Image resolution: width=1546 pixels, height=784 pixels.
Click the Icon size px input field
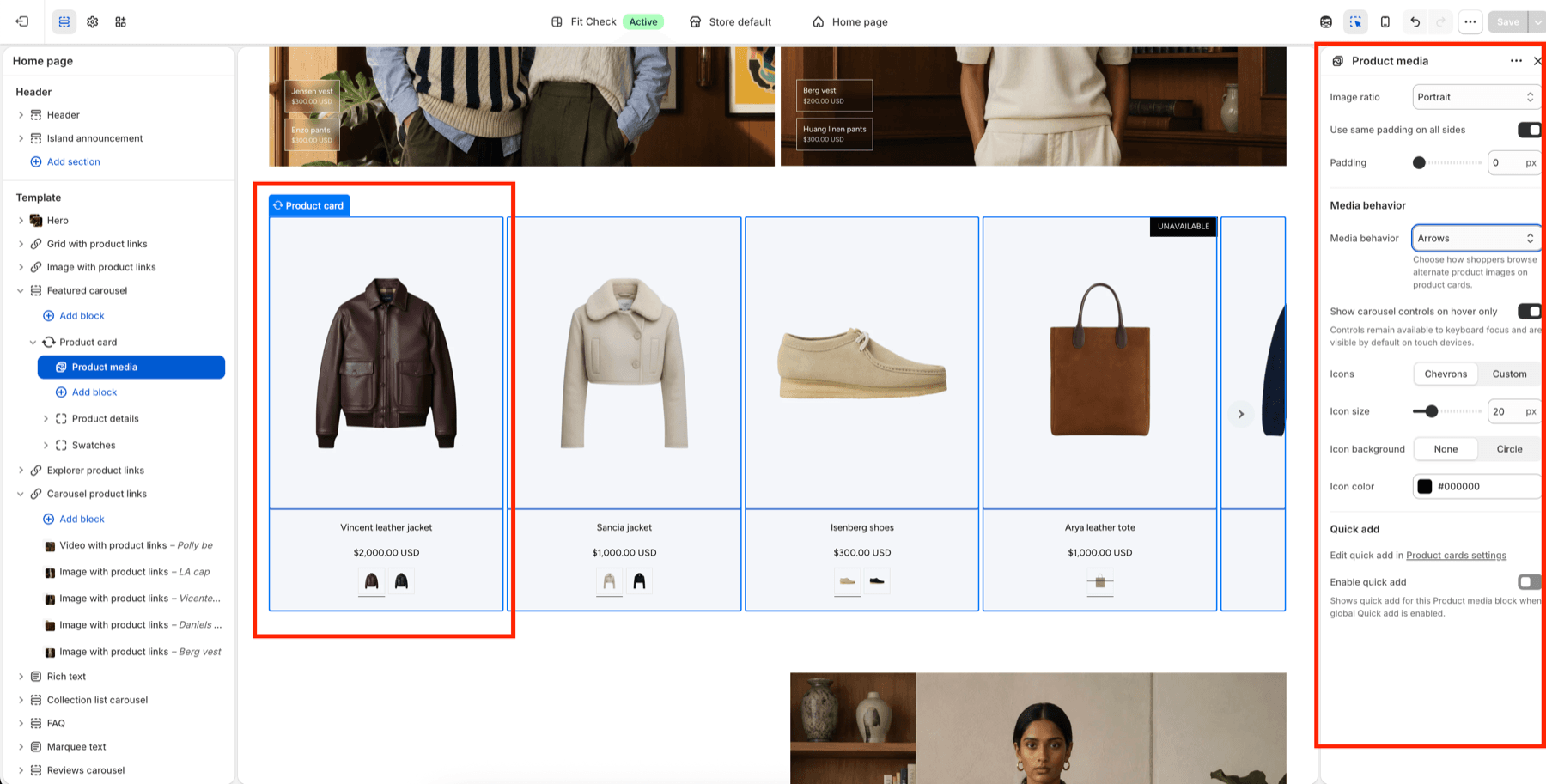click(x=1513, y=411)
